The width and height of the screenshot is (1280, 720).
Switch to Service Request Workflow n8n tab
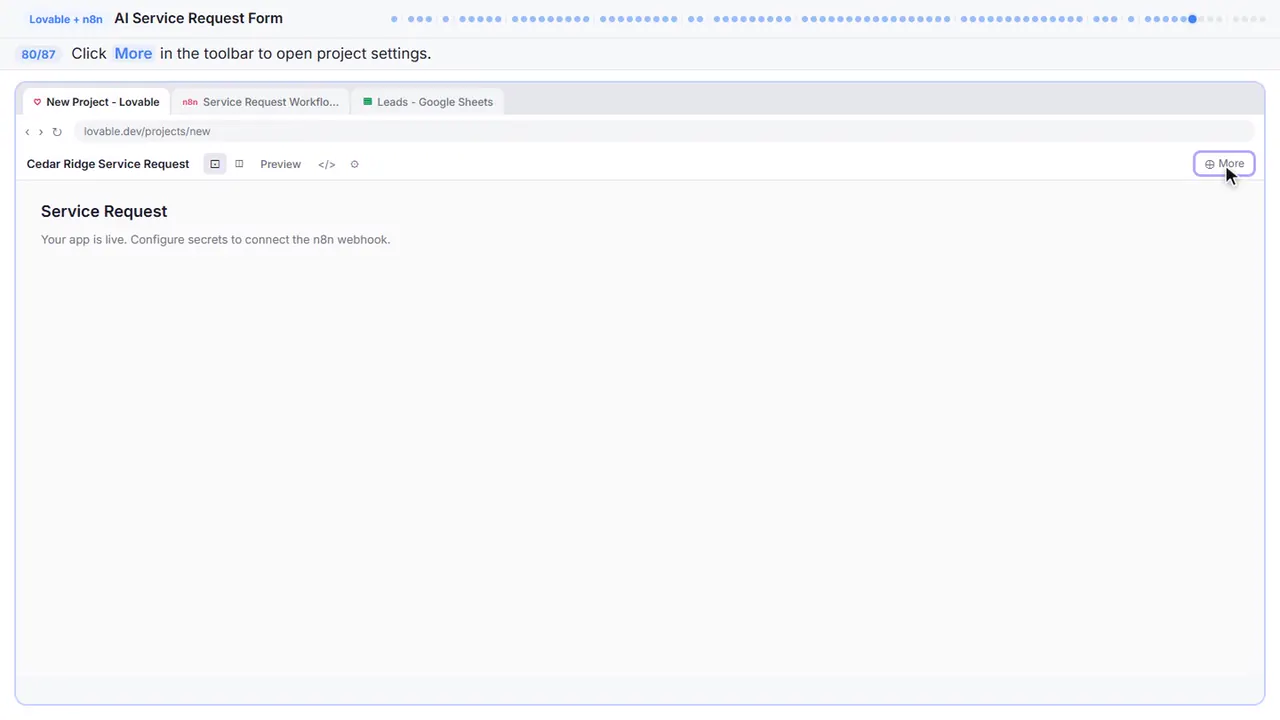tap(260, 102)
